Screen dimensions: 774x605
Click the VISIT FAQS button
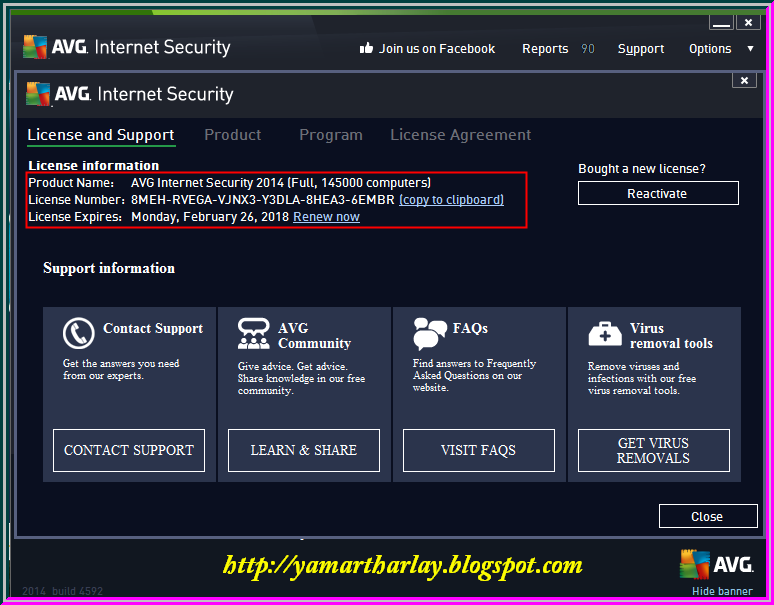478,450
